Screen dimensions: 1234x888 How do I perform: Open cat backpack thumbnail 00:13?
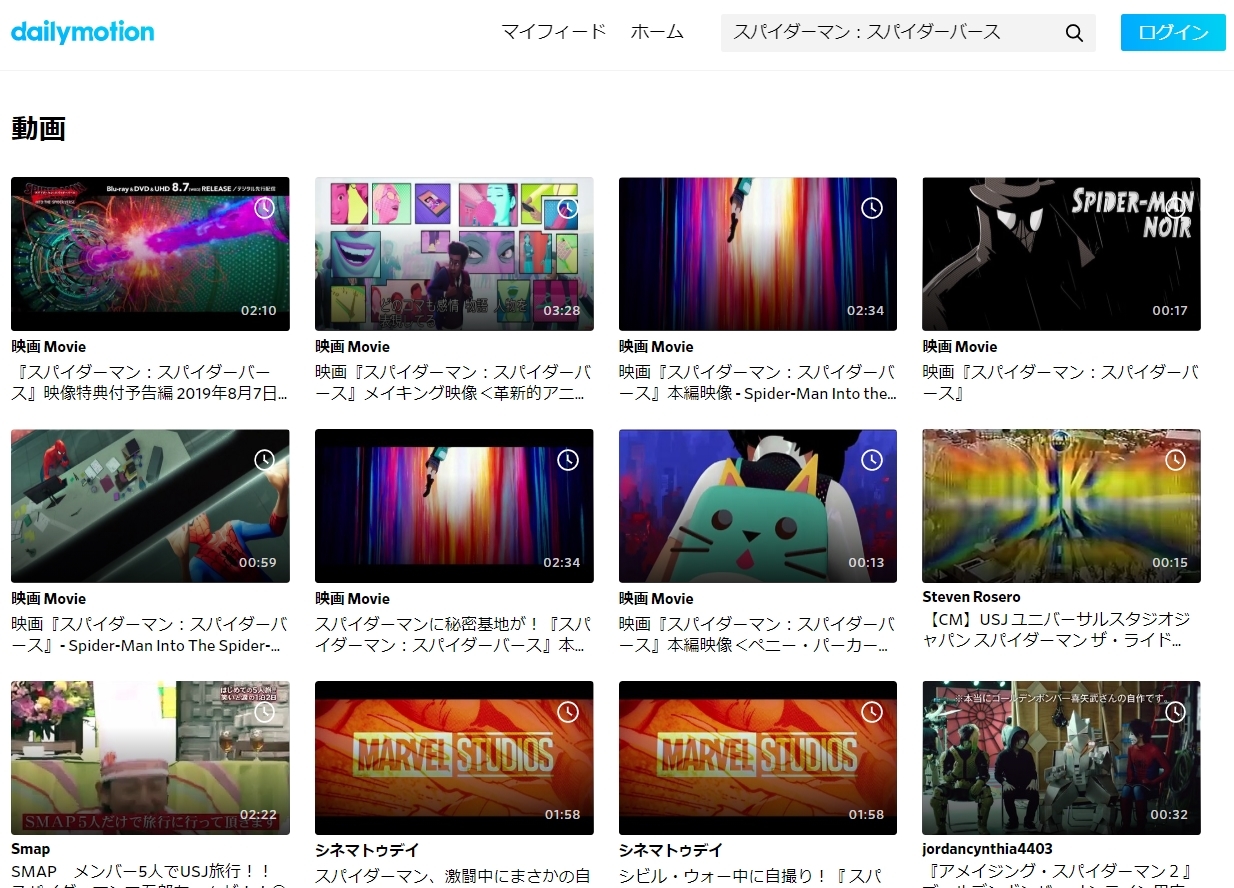click(758, 506)
